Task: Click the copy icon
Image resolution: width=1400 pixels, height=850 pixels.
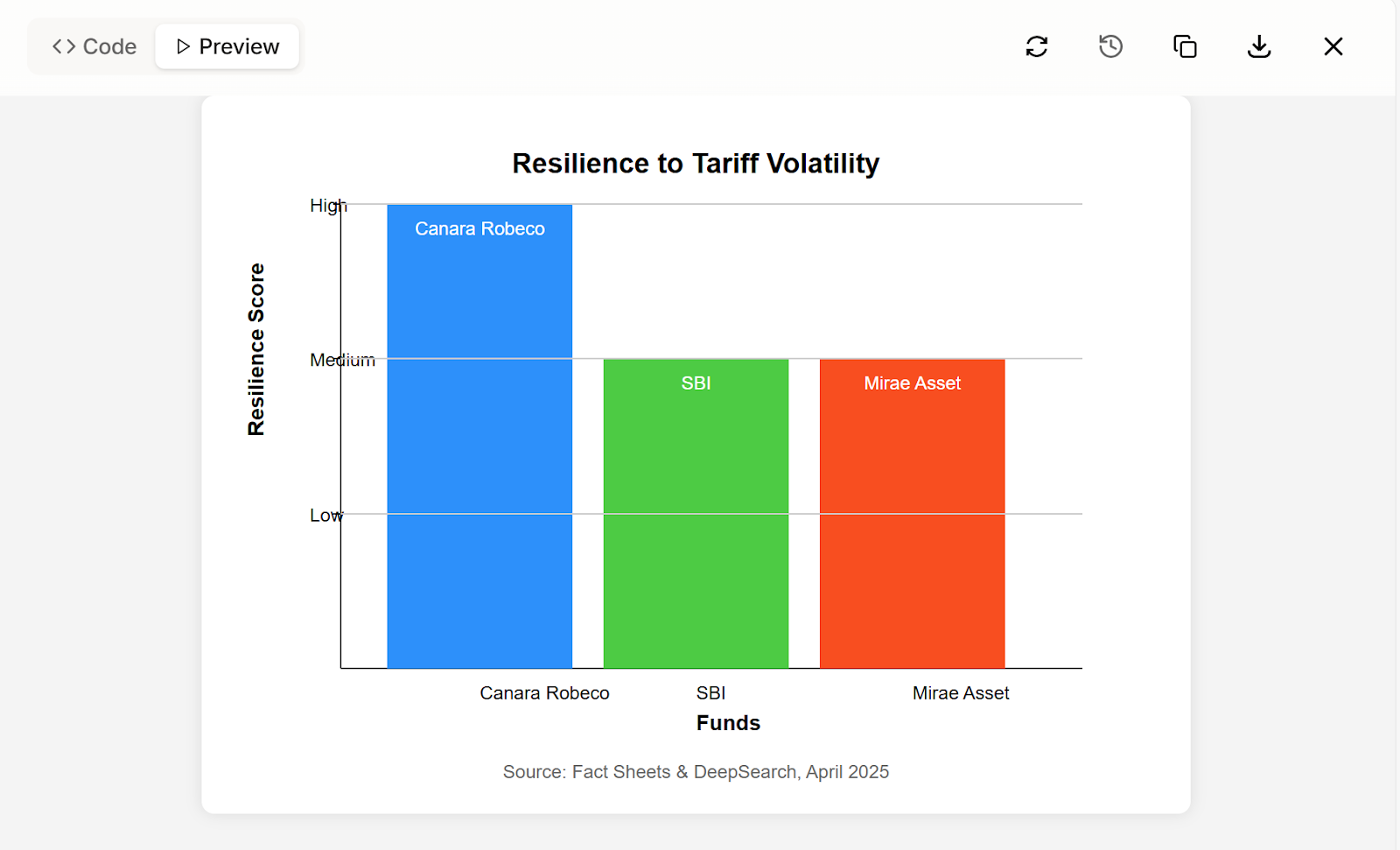Action: (x=1185, y=46)
